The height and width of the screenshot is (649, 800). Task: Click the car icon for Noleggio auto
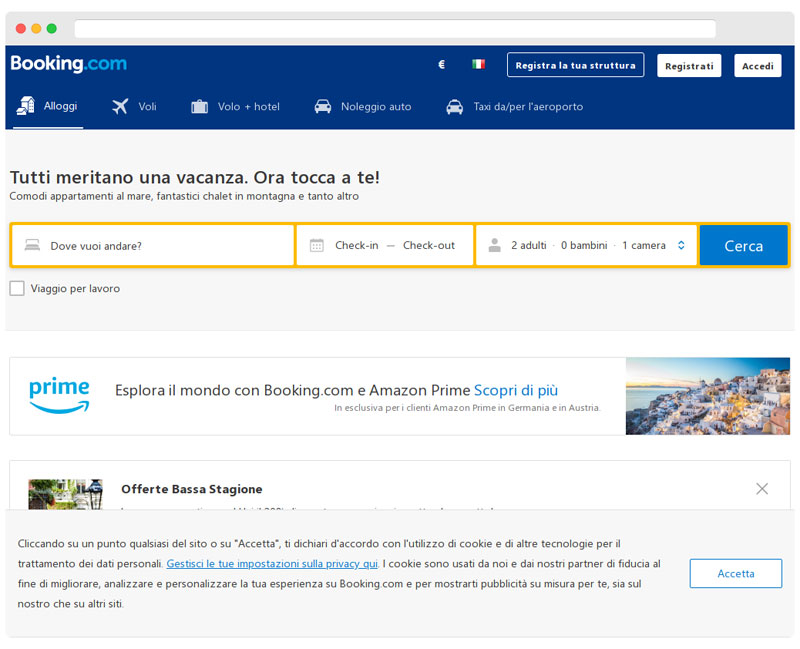323,107
